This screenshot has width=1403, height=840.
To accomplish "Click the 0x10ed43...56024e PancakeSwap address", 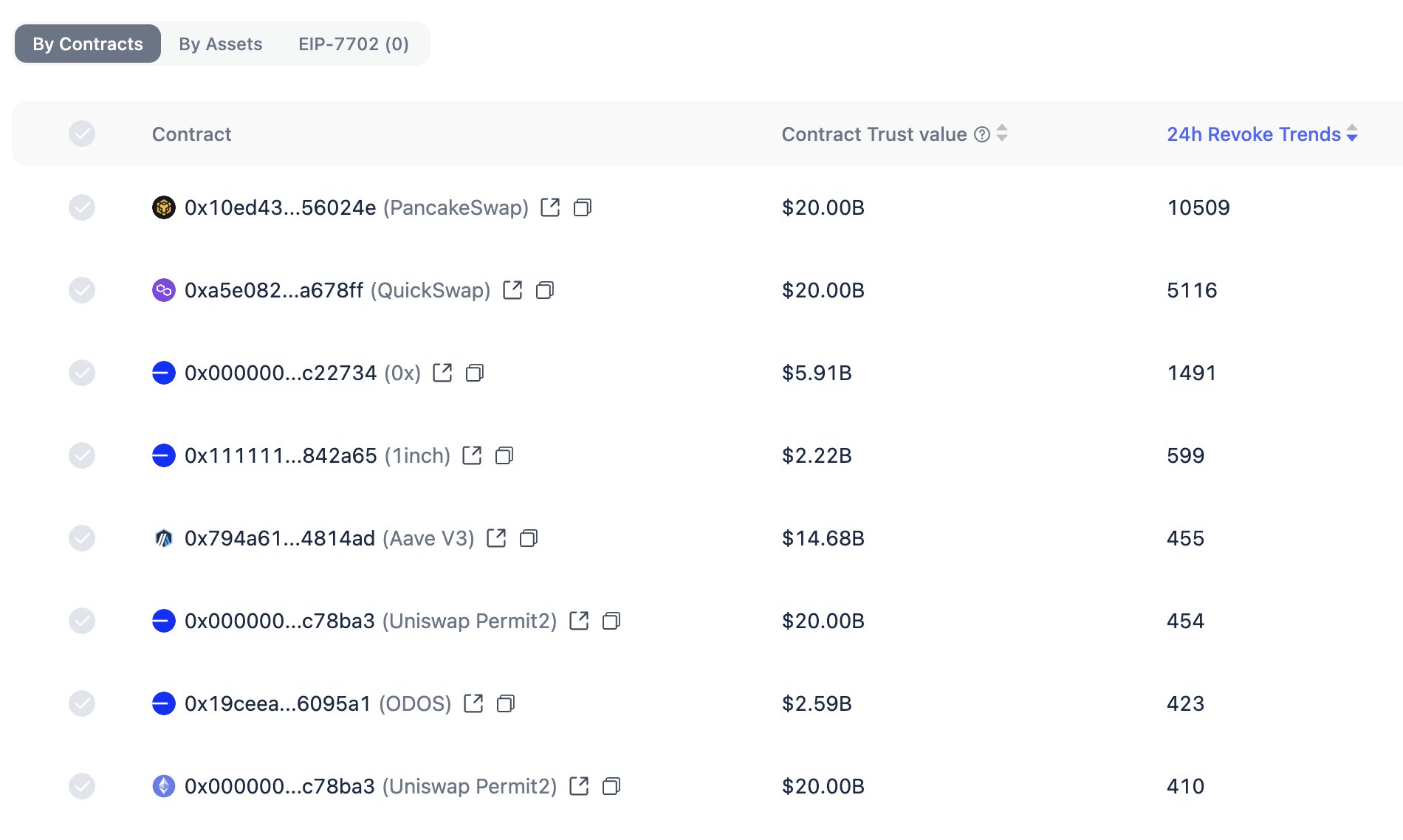I will point(281,207).
